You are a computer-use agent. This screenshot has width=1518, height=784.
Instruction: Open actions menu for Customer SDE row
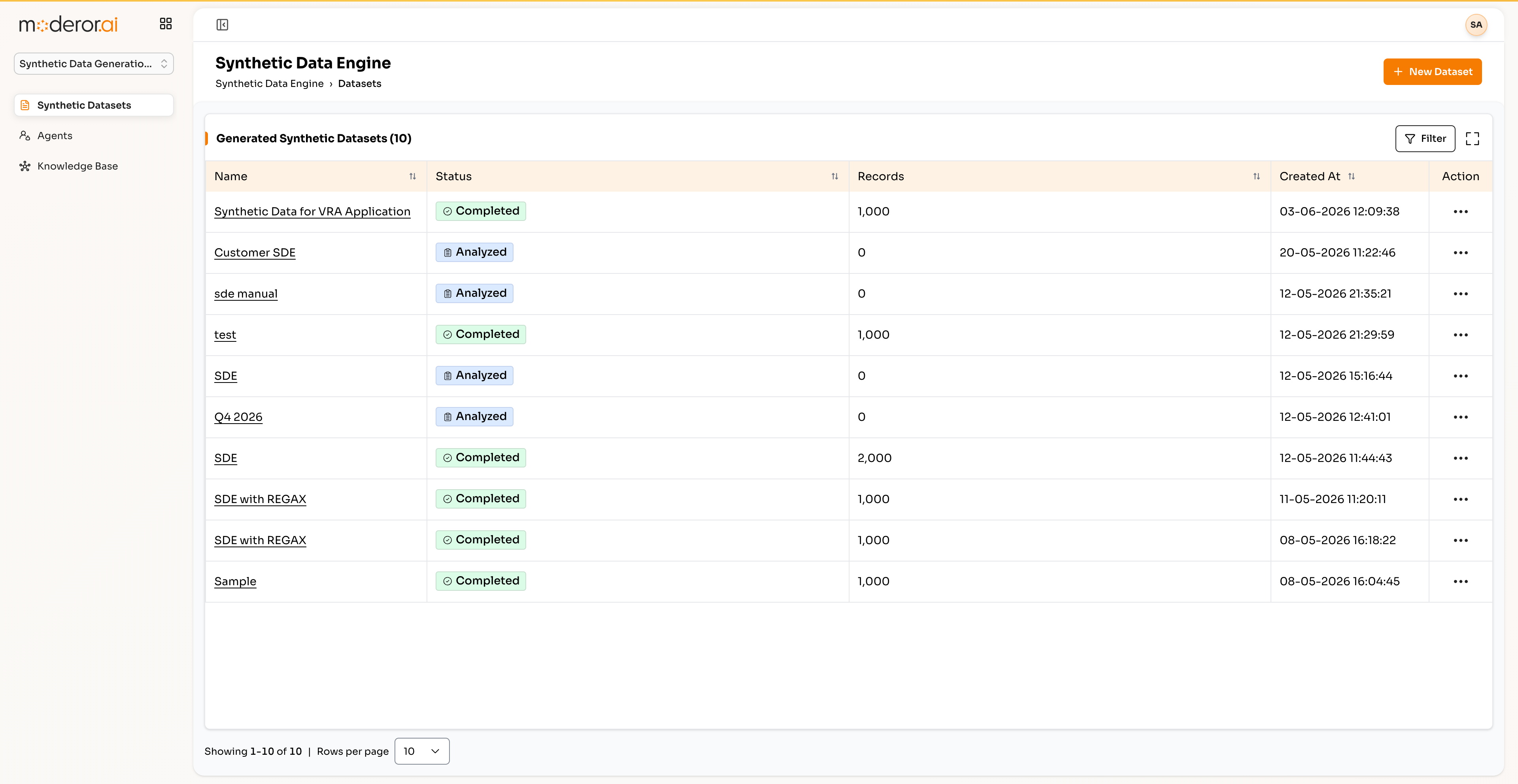1460,253
